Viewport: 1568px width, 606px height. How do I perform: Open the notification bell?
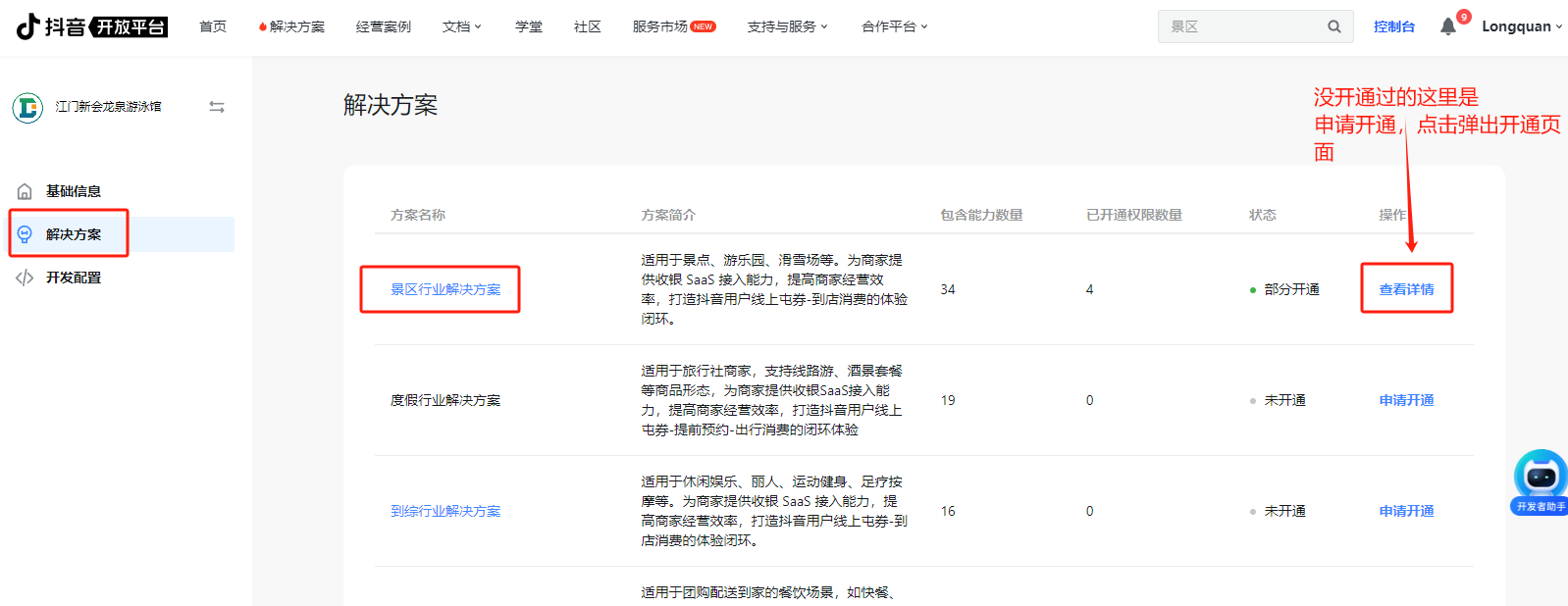tap(1447, 26)
